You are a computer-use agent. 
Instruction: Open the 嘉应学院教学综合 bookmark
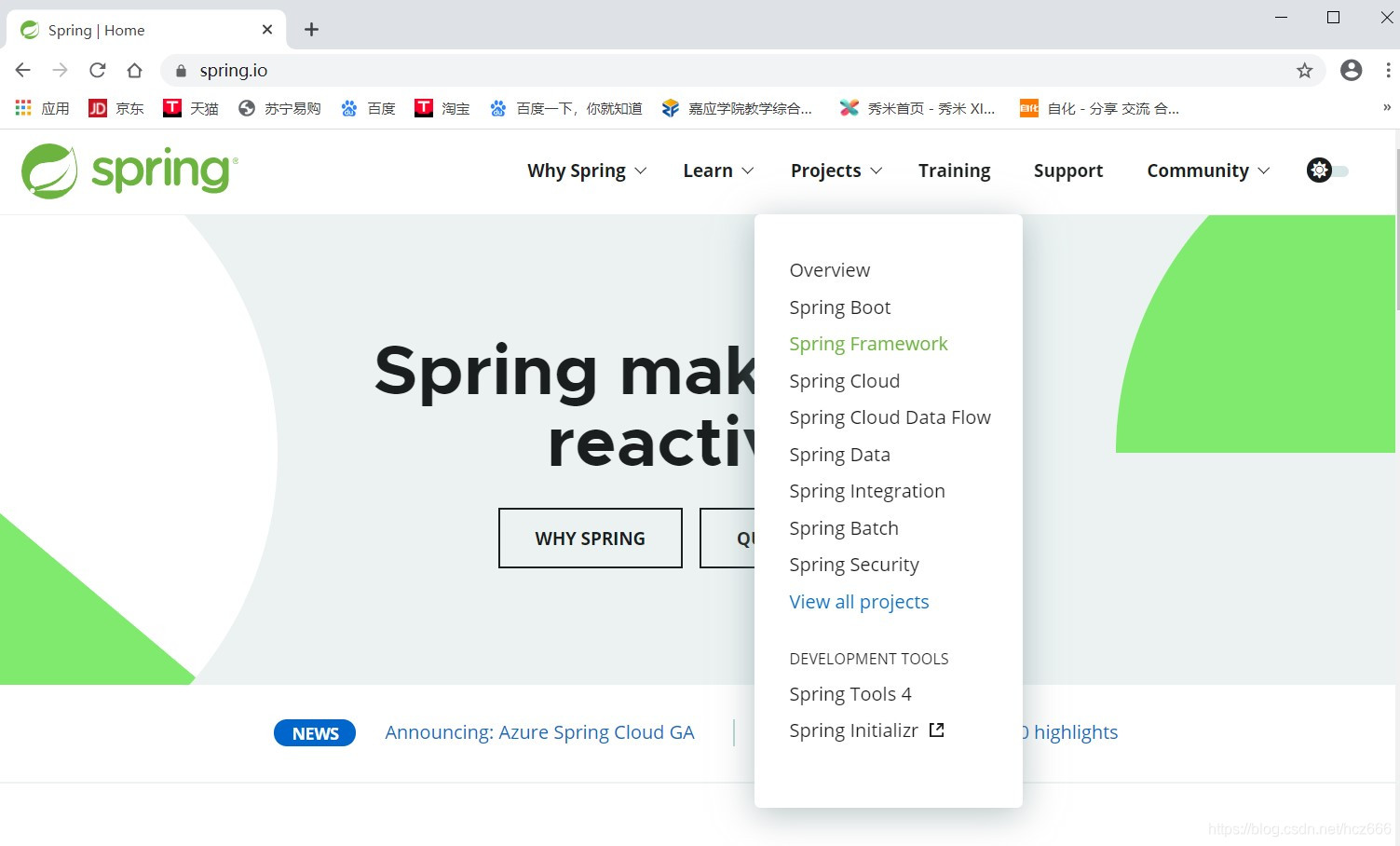(737, 108)
